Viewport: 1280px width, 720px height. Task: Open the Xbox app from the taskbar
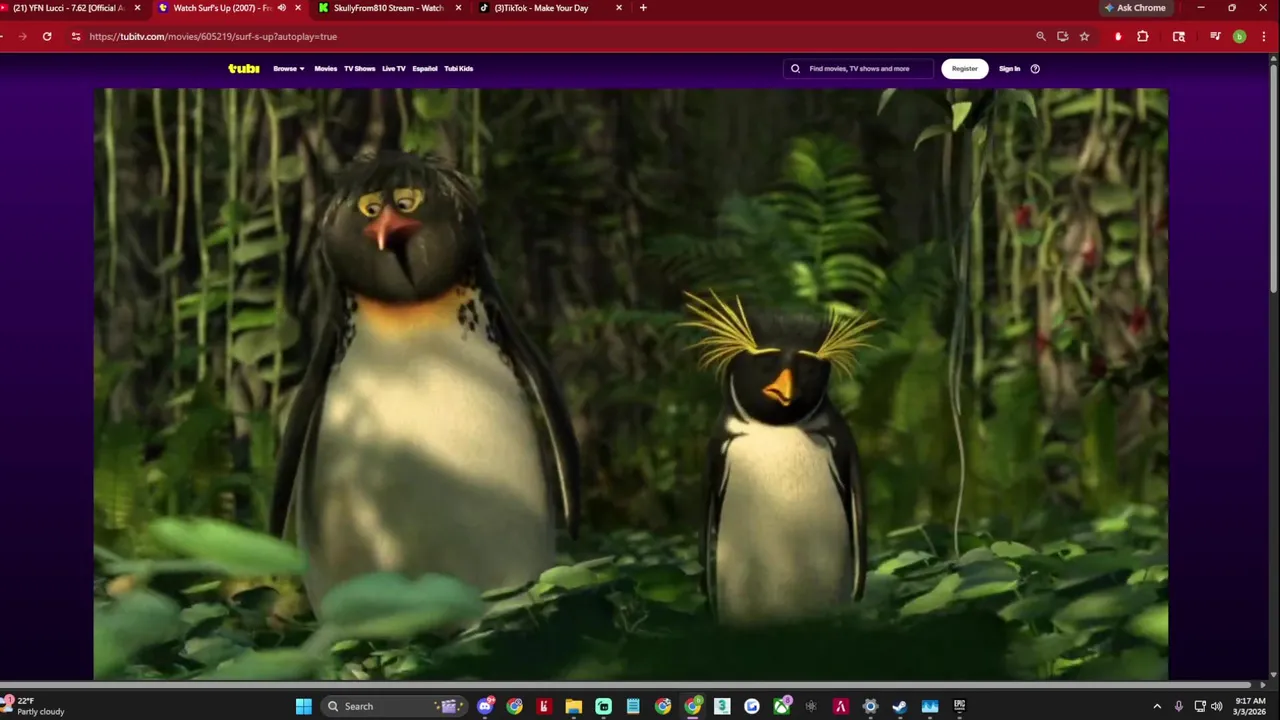point(782,706)
